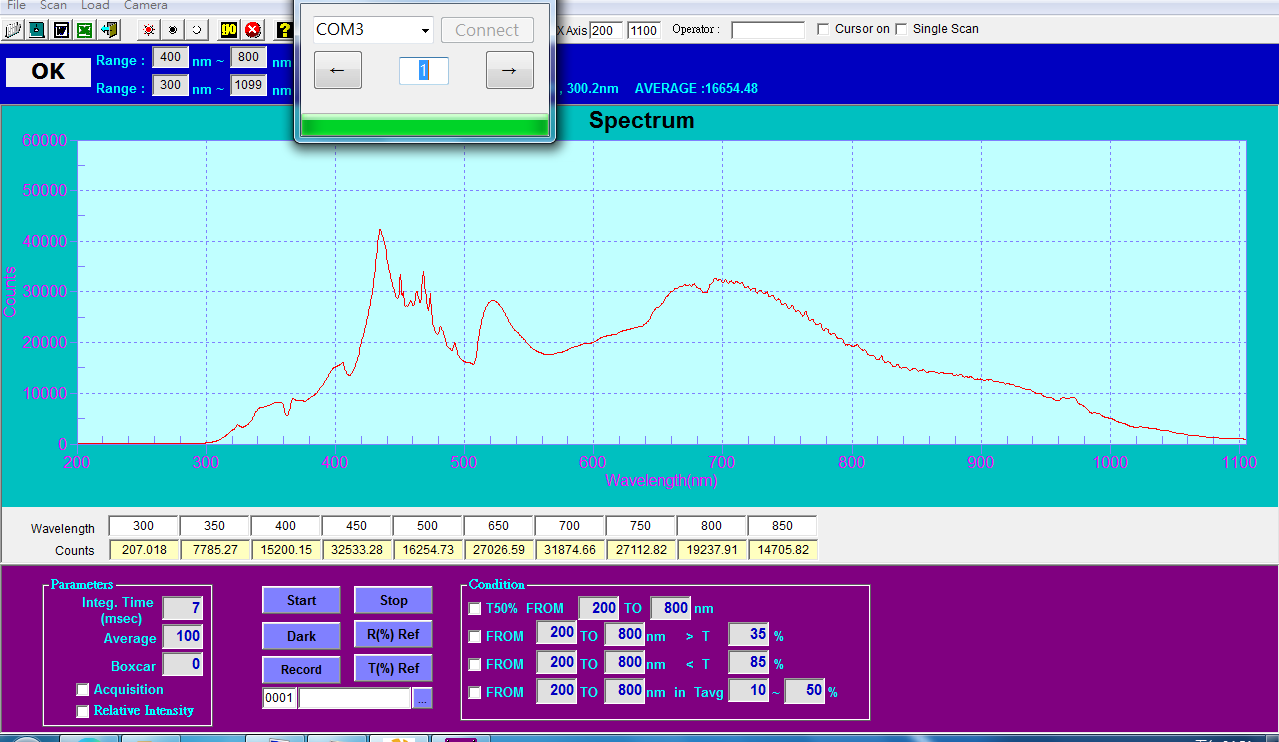This screenshot has width=1279, height=742.
Task: Click the second Range end field 1099
Action: click(x=249, y=86)
